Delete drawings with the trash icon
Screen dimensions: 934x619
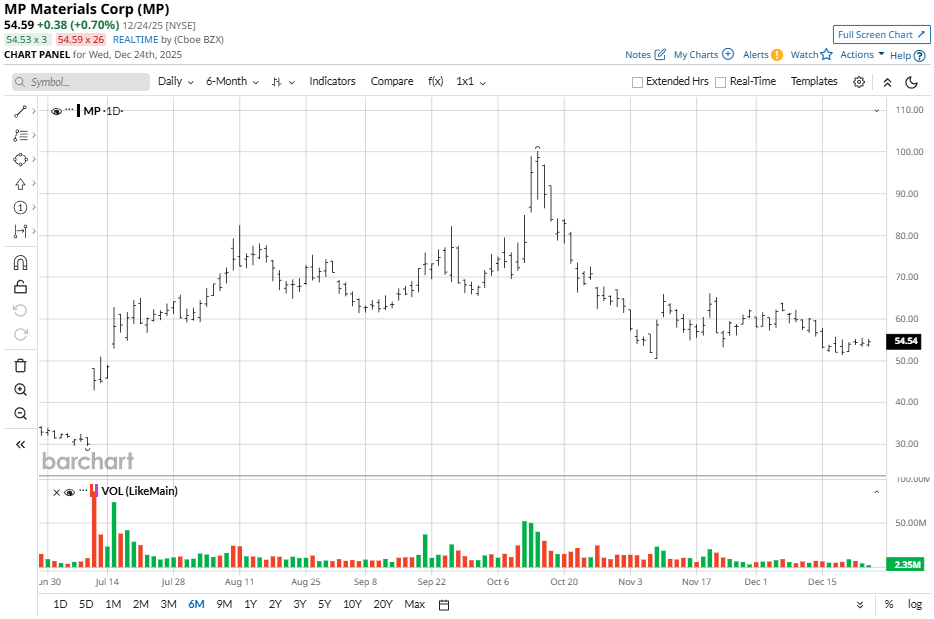pos(20,365)
